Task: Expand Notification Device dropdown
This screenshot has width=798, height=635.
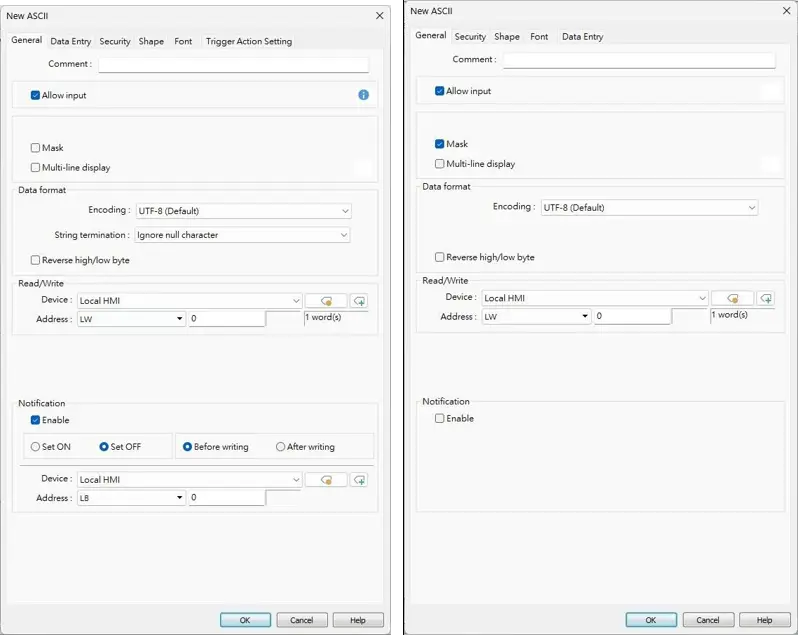Action: click(x=190, y=480)
